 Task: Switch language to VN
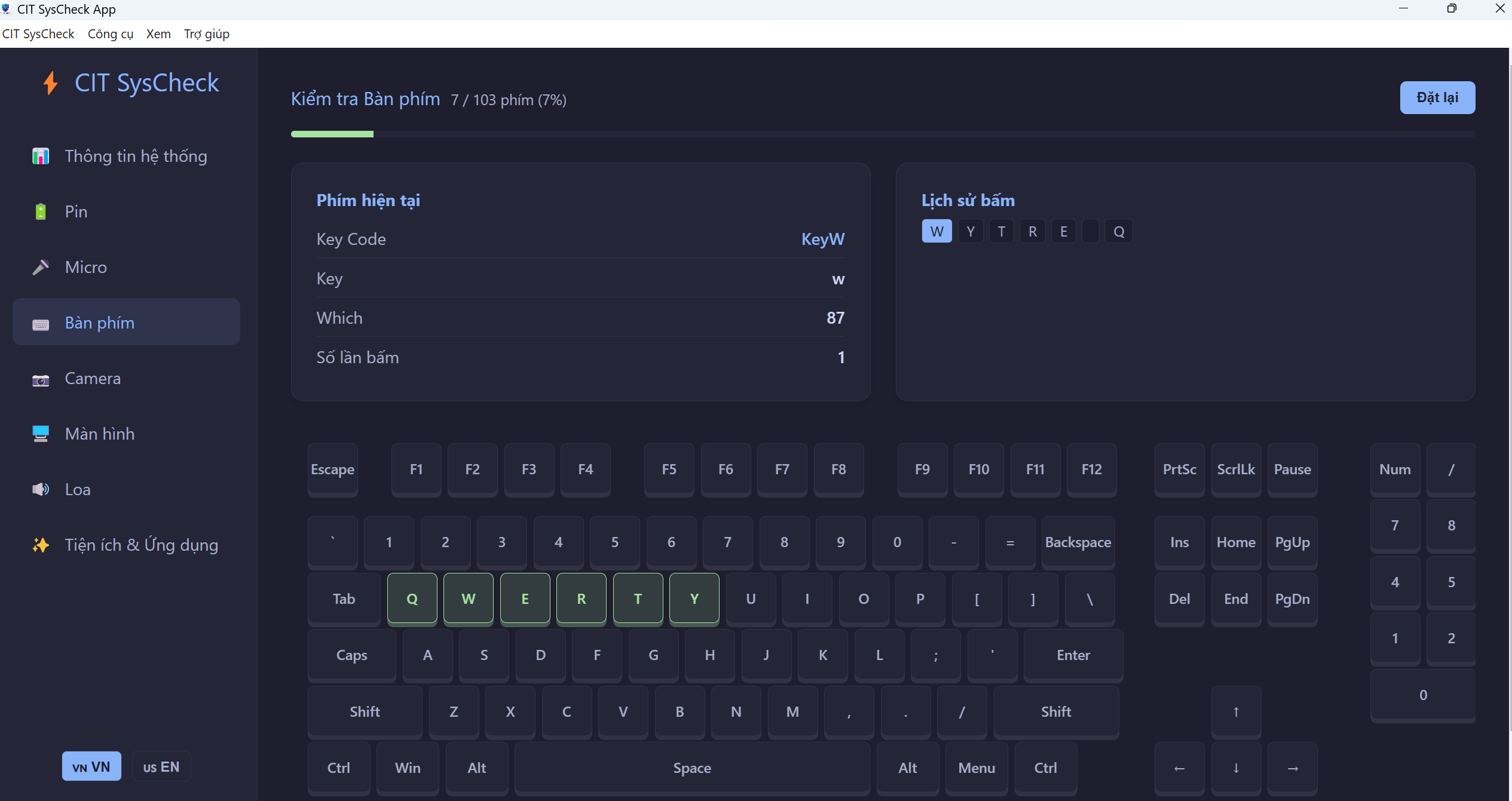[x=91, y=766]
